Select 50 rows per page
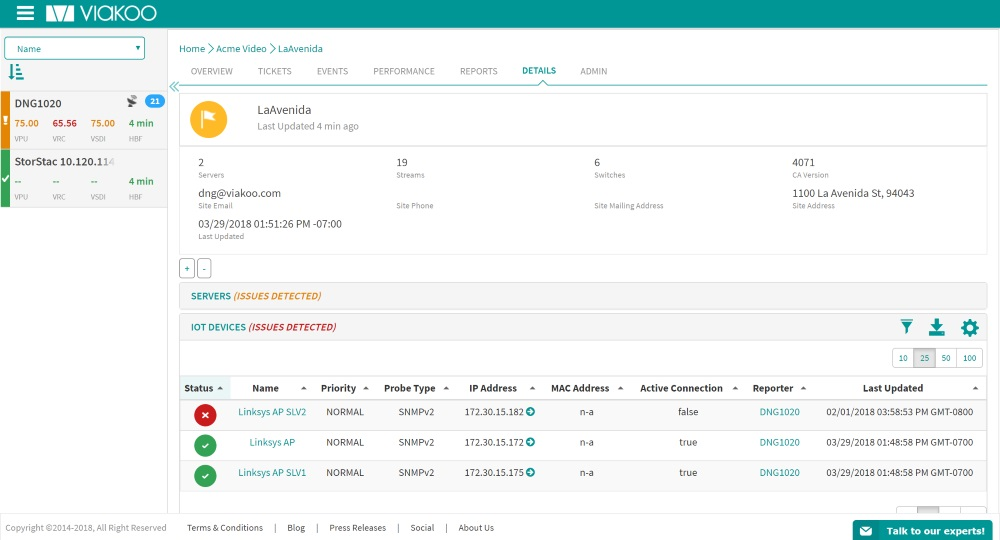This screenshot has width=1000, height=540. coord(945,358)
